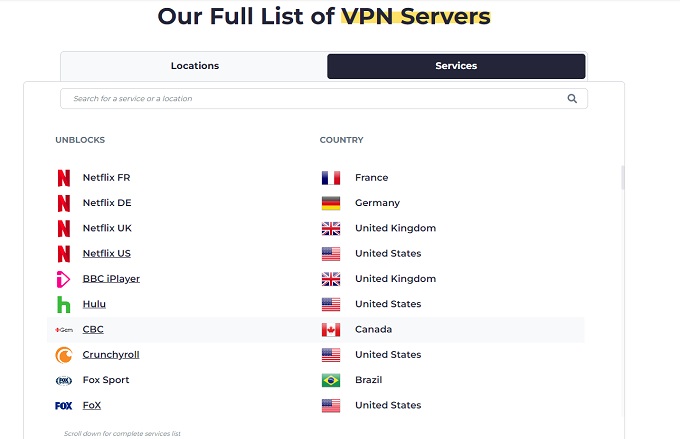Click the UK flag in Netflix UK row
The height and width of the screenshot is (439, 680).
pos(331,228)
